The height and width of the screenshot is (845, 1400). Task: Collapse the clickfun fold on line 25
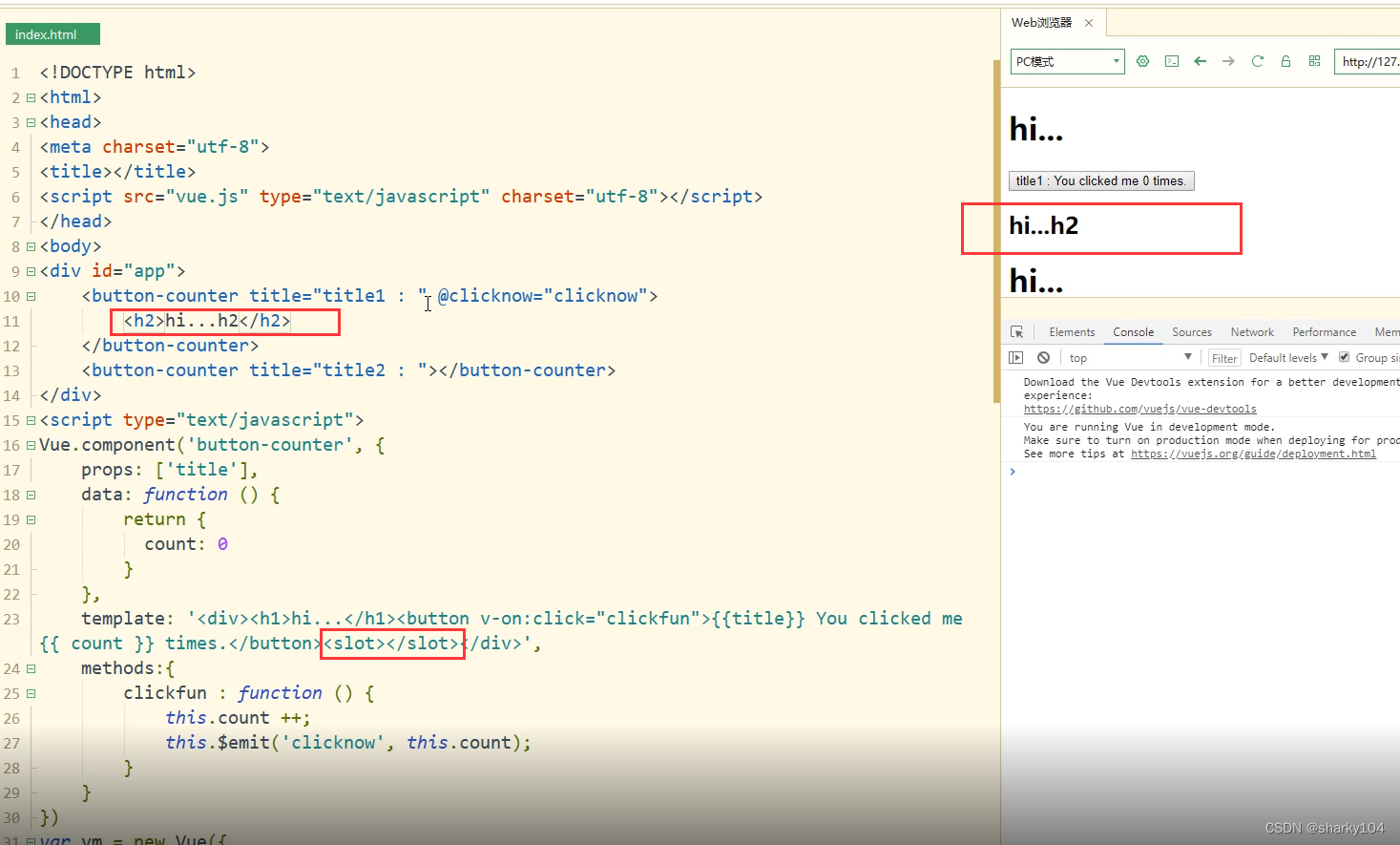pyautogui.click(x=31, y=693)
